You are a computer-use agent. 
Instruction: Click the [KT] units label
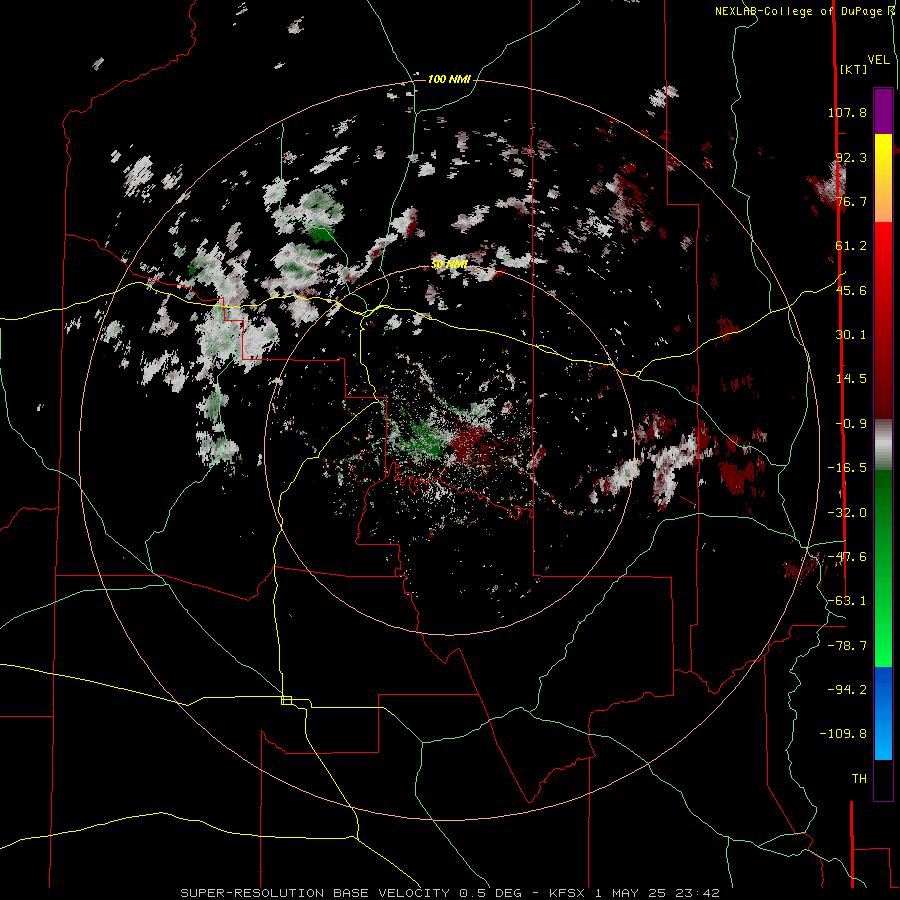[x=853, y=69]
